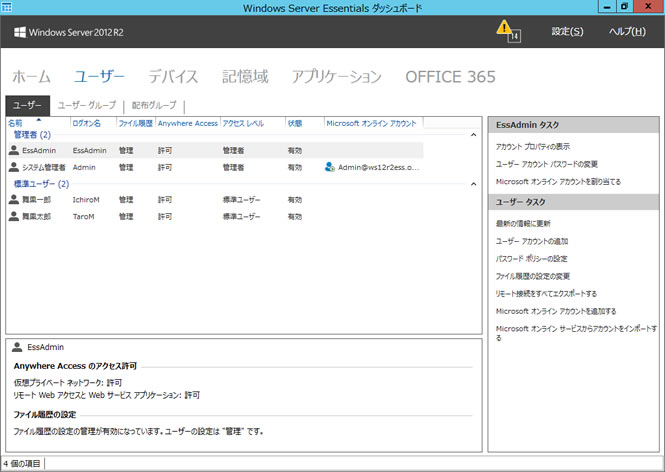Switch to the 配布グループ sub-tab
The width and height of the screenshot is (665, 472).
point(154,105)
